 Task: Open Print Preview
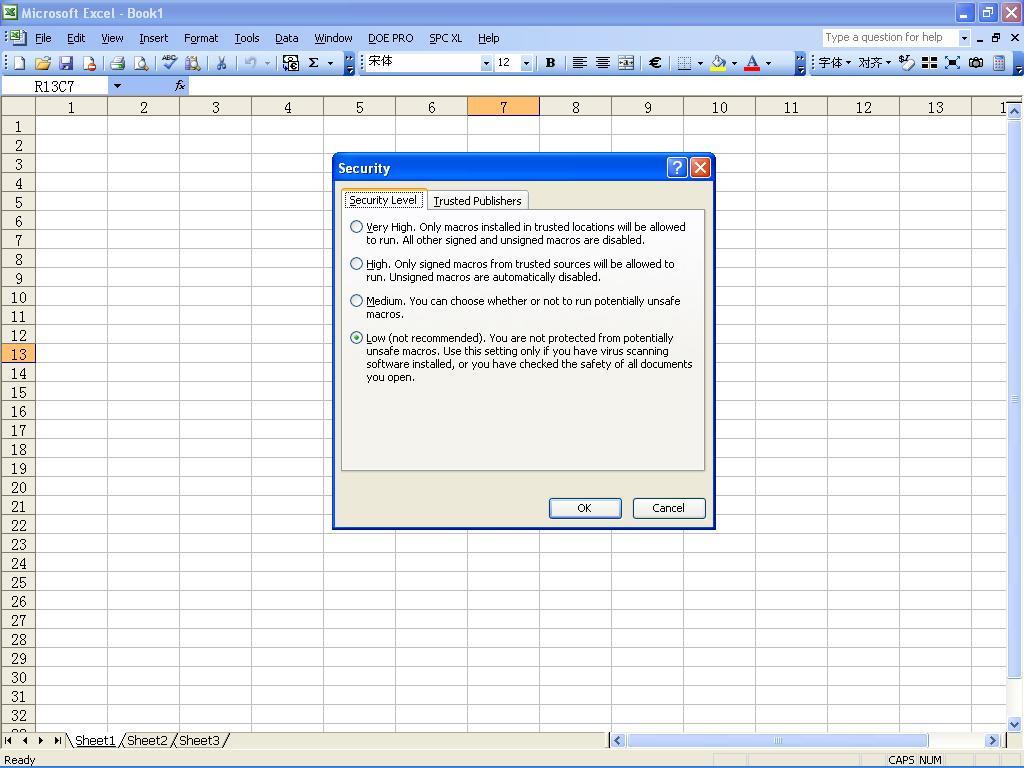tap(140, 63)
